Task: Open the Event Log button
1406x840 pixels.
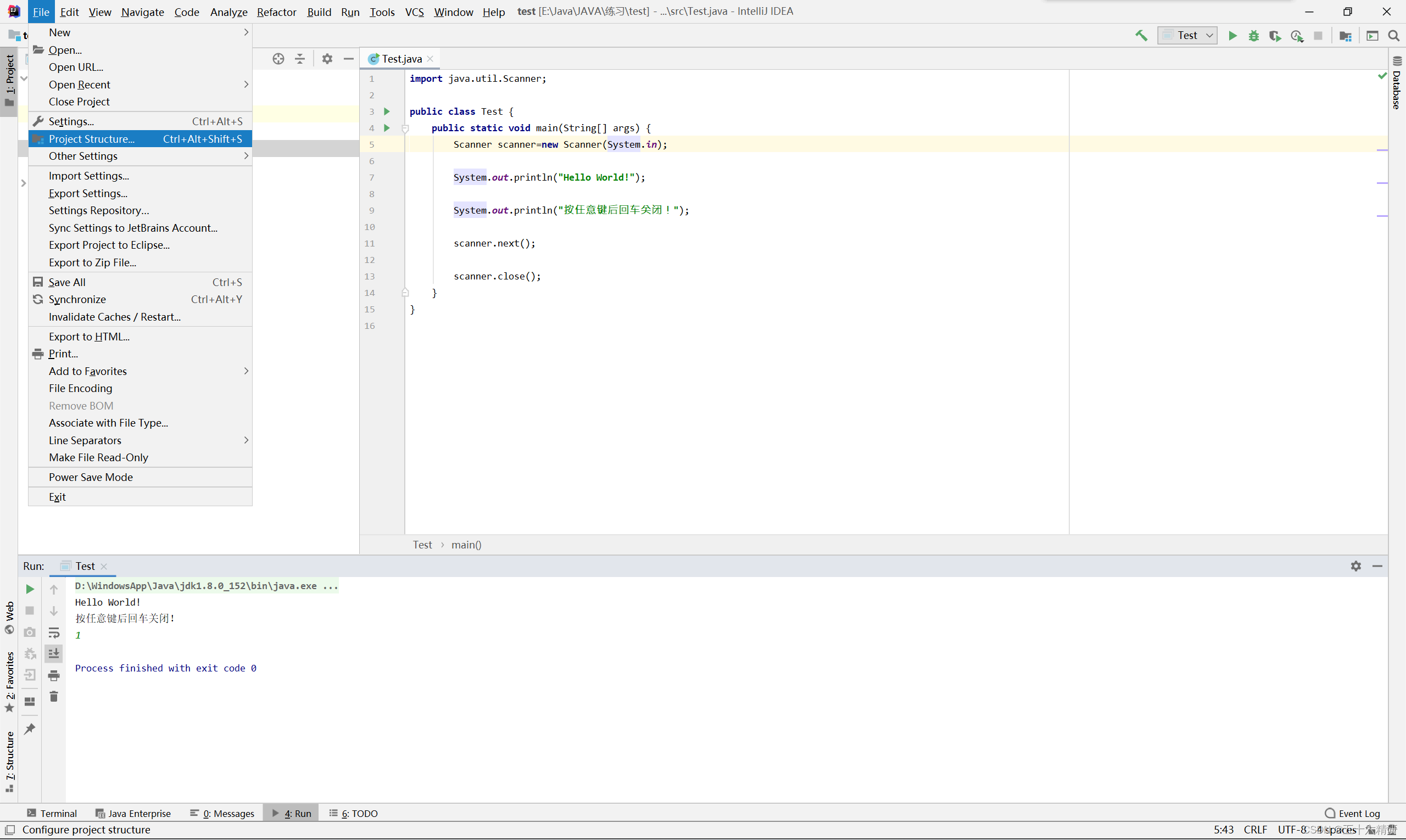Action: pos(1353,813)
